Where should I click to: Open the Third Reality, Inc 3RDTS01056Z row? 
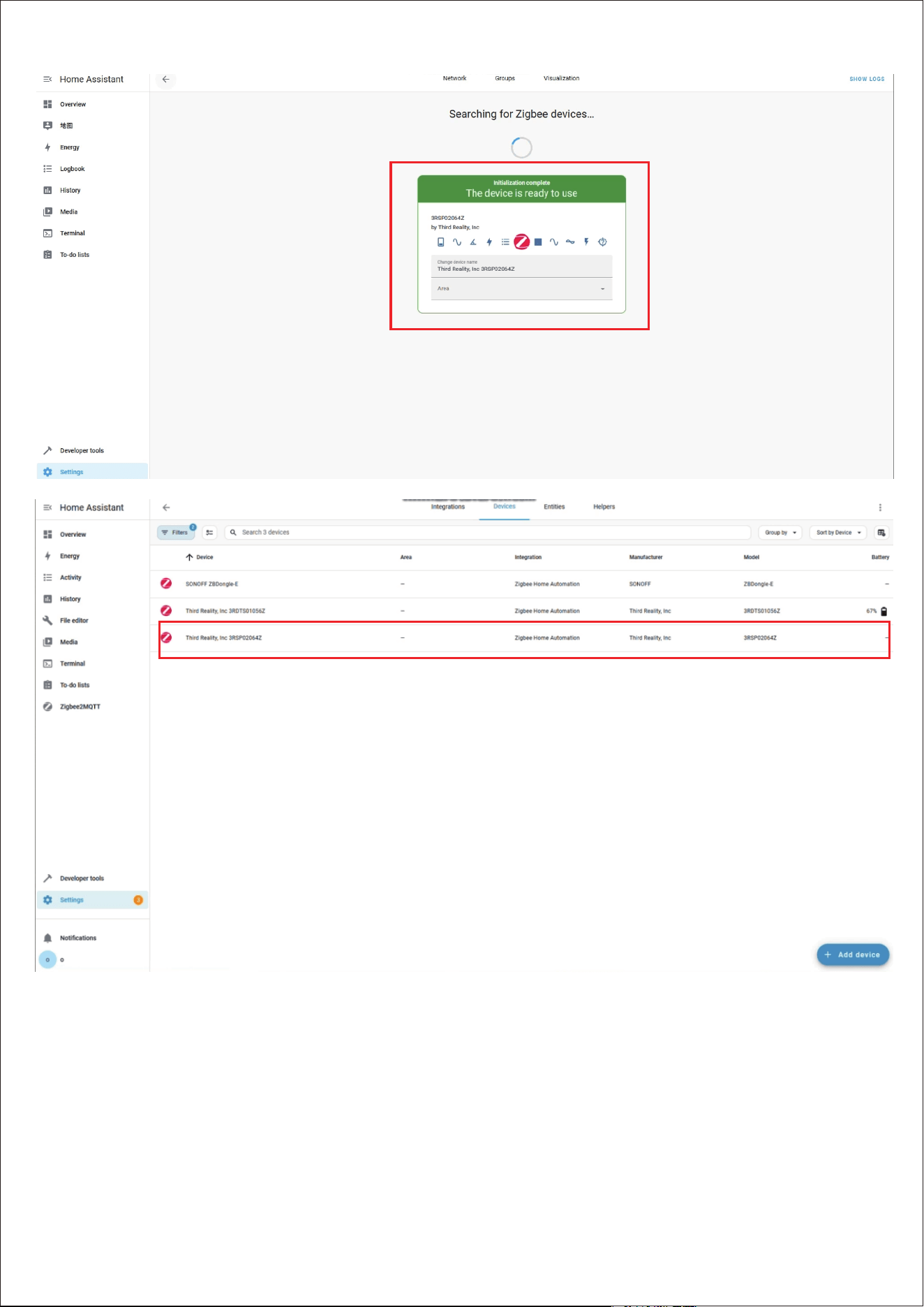coord(521,611)
